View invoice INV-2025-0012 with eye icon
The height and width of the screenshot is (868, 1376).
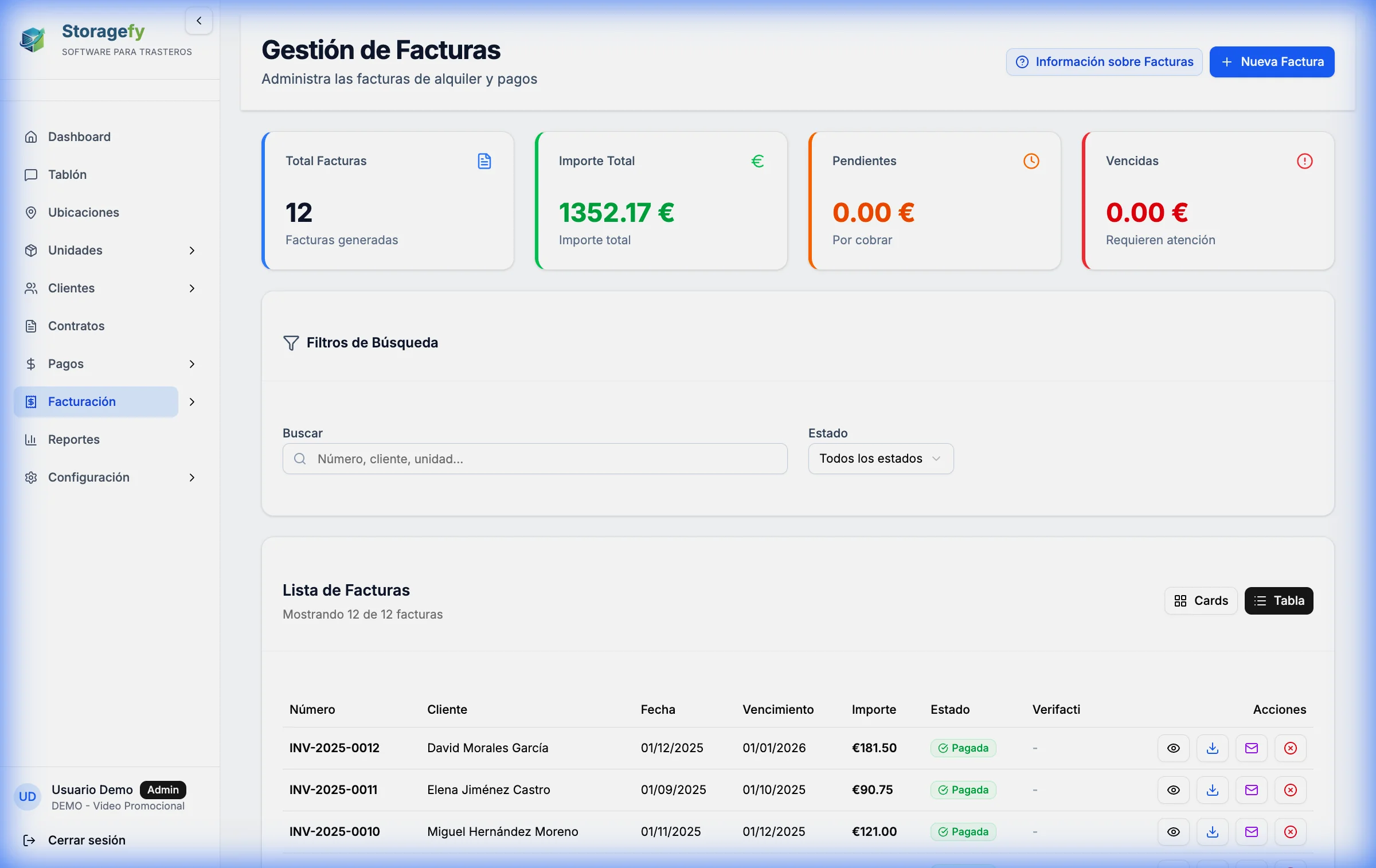(x=1173, y=748)
